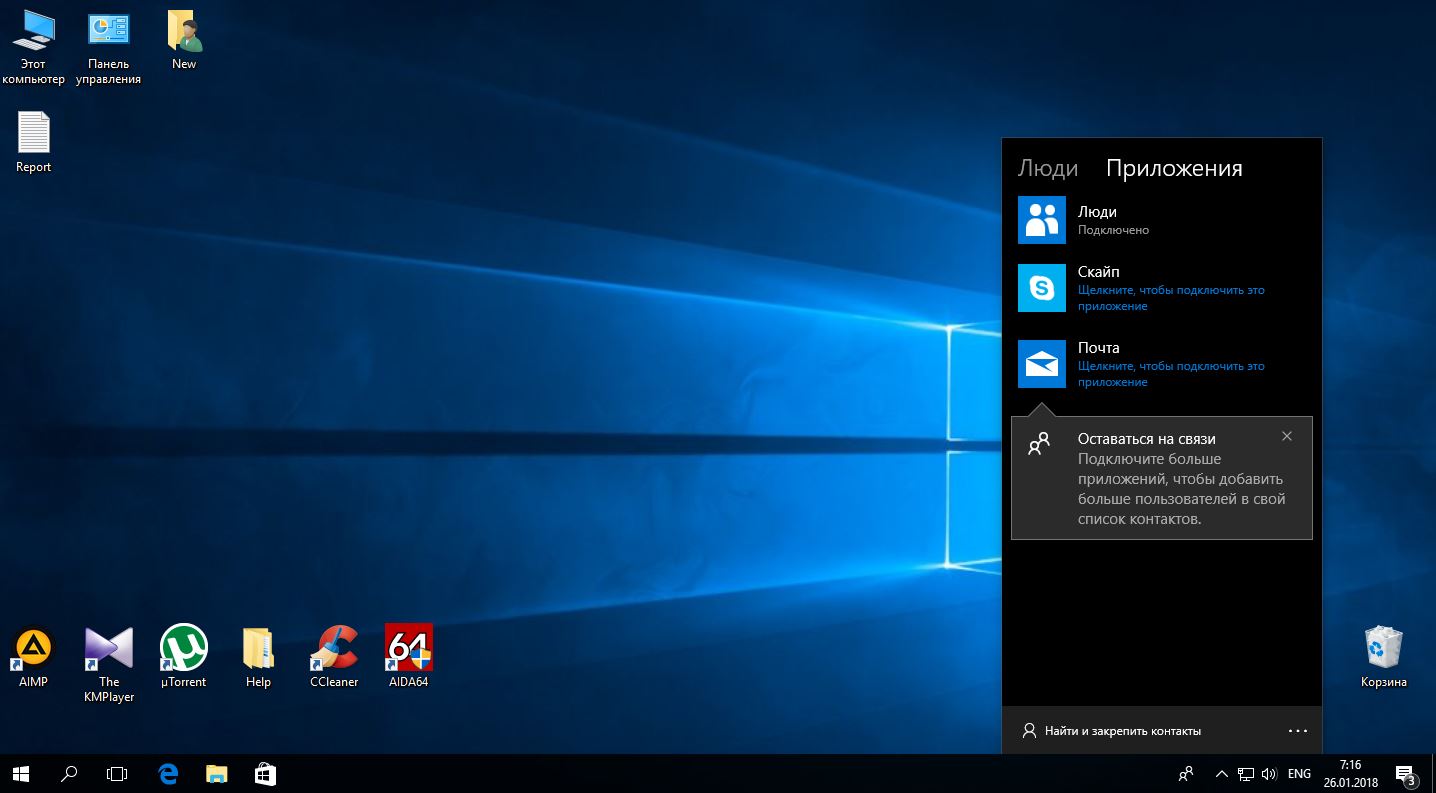Switch the ENG input language indicator

coord(1299,773)
